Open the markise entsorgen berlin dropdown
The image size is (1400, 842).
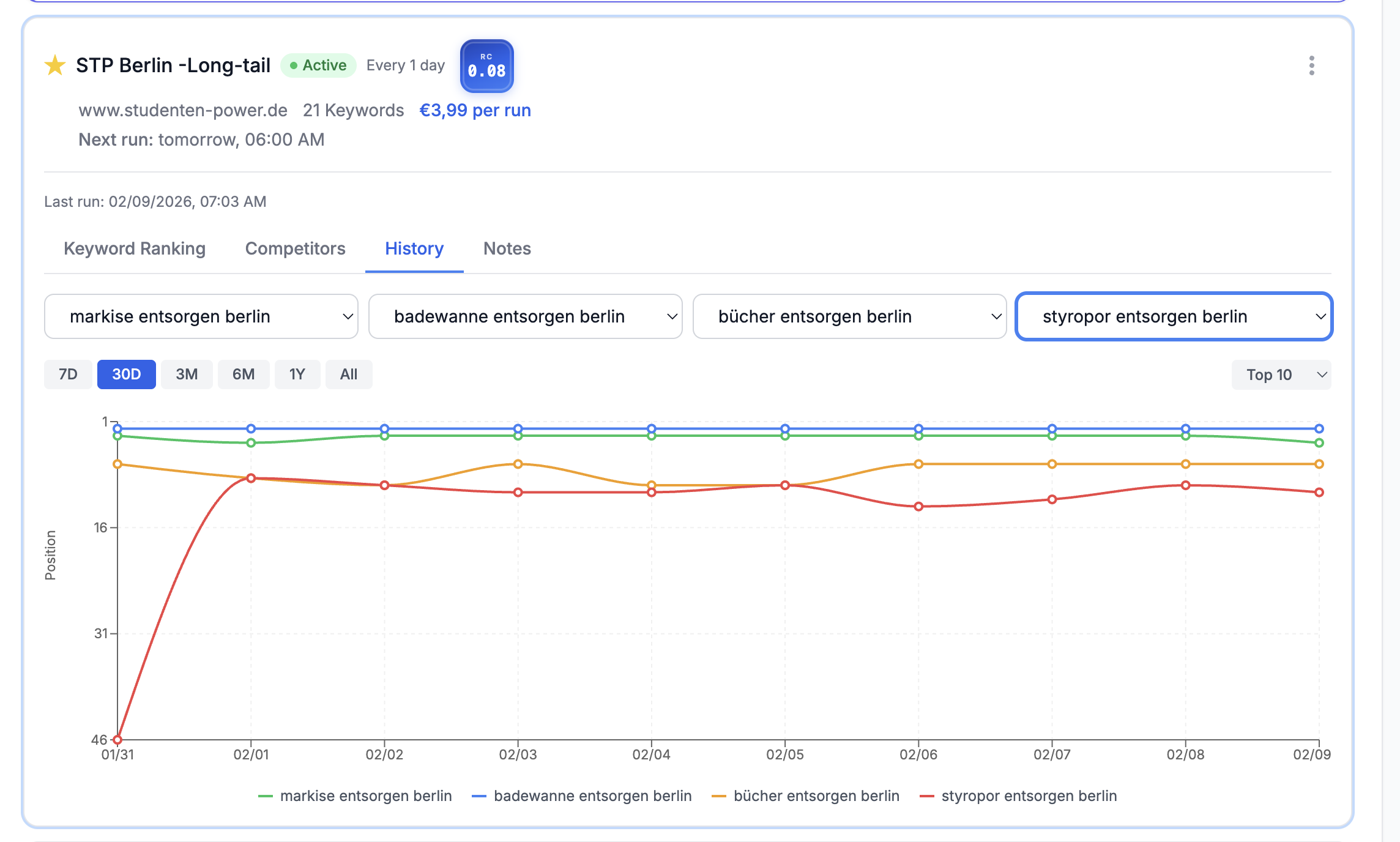pyautogui.click(x=201, y=316)
